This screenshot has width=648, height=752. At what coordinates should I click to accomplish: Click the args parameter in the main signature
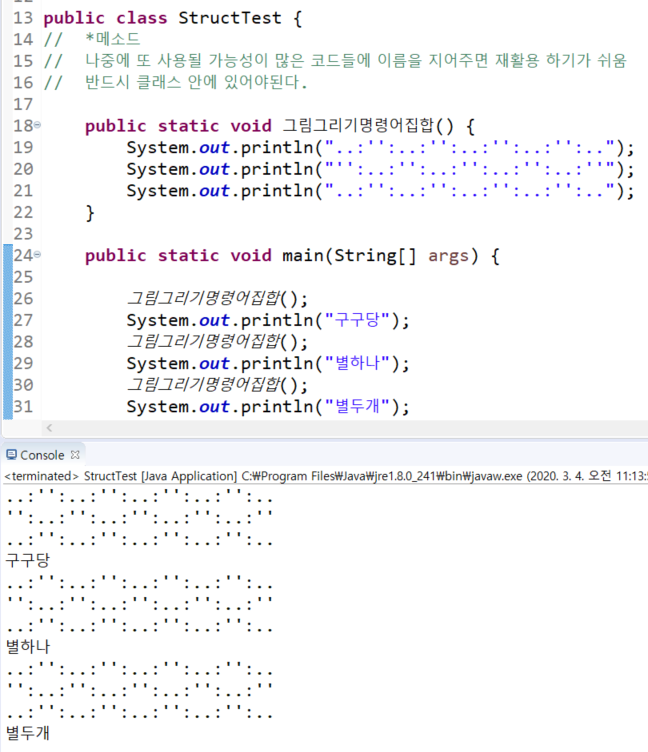tap(448, 256)
